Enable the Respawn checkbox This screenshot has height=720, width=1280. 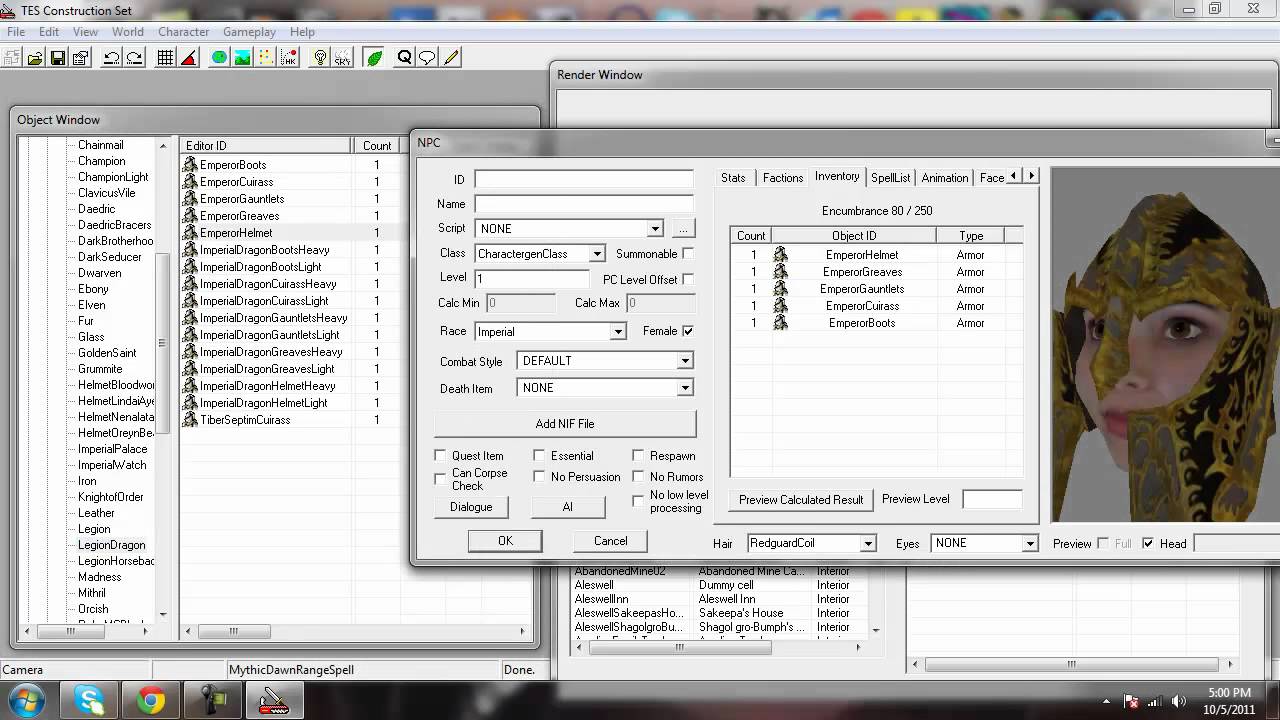(638, 456)
